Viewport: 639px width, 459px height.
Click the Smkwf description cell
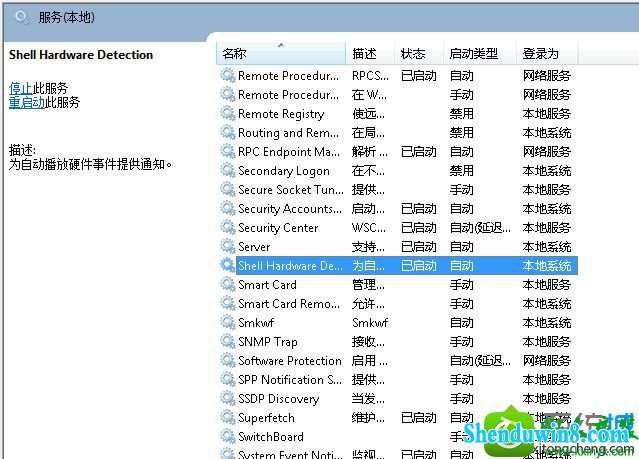click(x=370, y=323)
